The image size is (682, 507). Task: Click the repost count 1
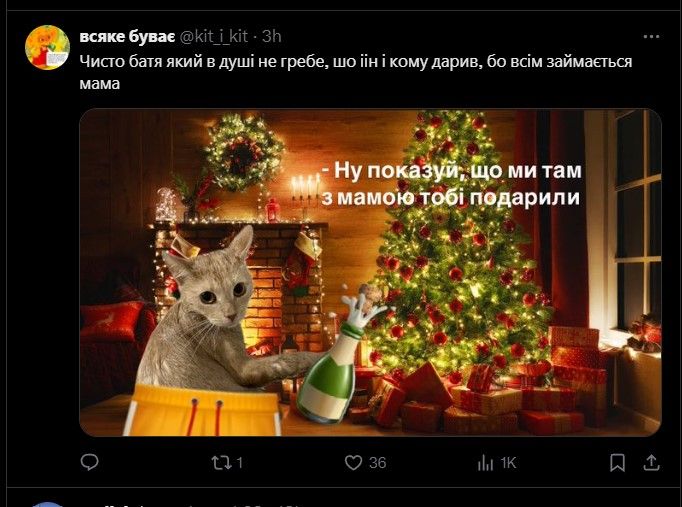pos(240,463)
